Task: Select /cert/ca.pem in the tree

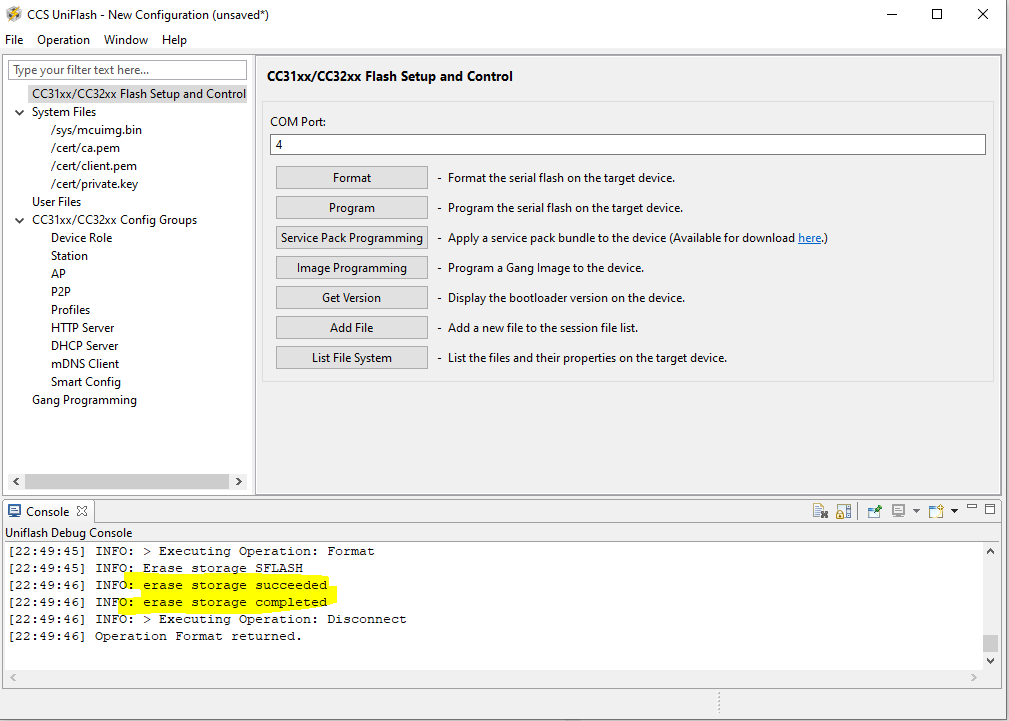Action: [86, 148]
